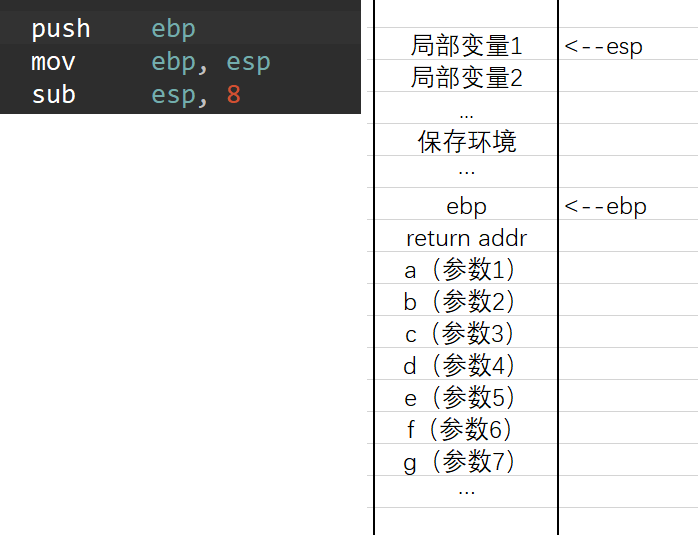Click the b (参数2) cell

466,300
